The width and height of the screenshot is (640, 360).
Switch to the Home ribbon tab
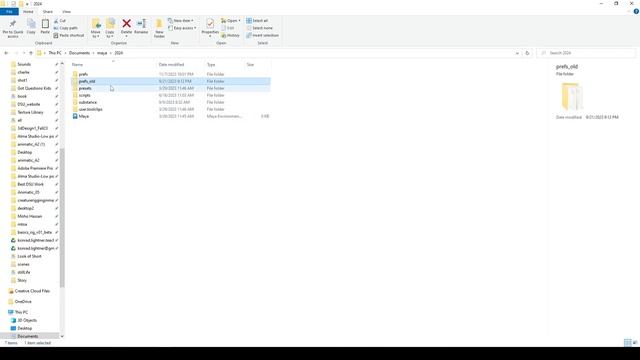28,12
